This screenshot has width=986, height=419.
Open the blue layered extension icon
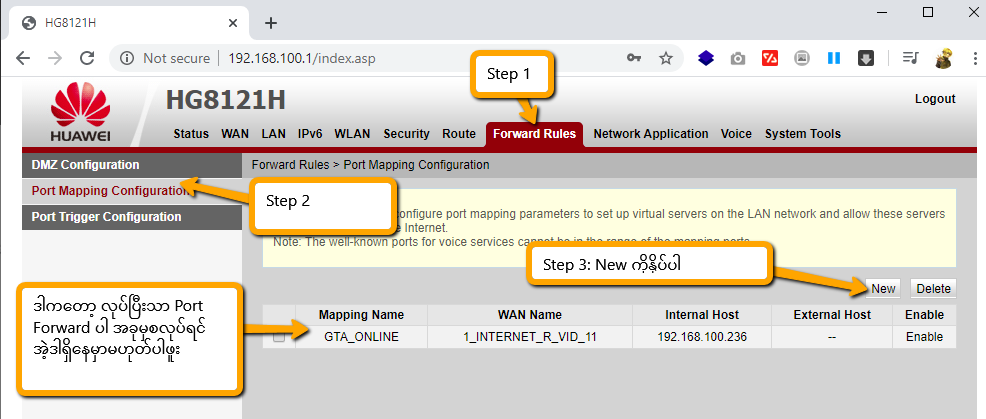pos(706,59)
